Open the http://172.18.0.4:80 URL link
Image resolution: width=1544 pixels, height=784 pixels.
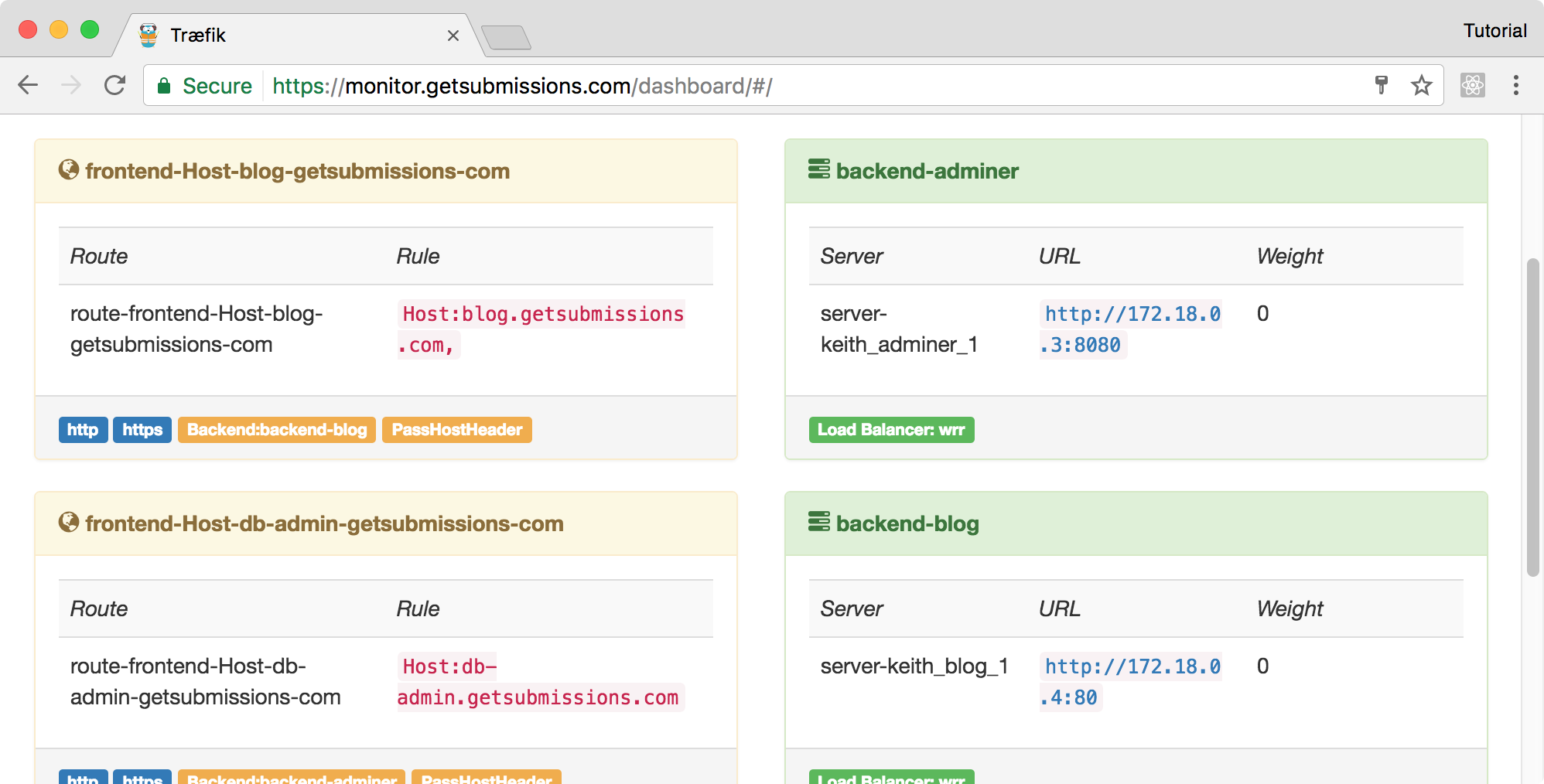[1131, 682]
